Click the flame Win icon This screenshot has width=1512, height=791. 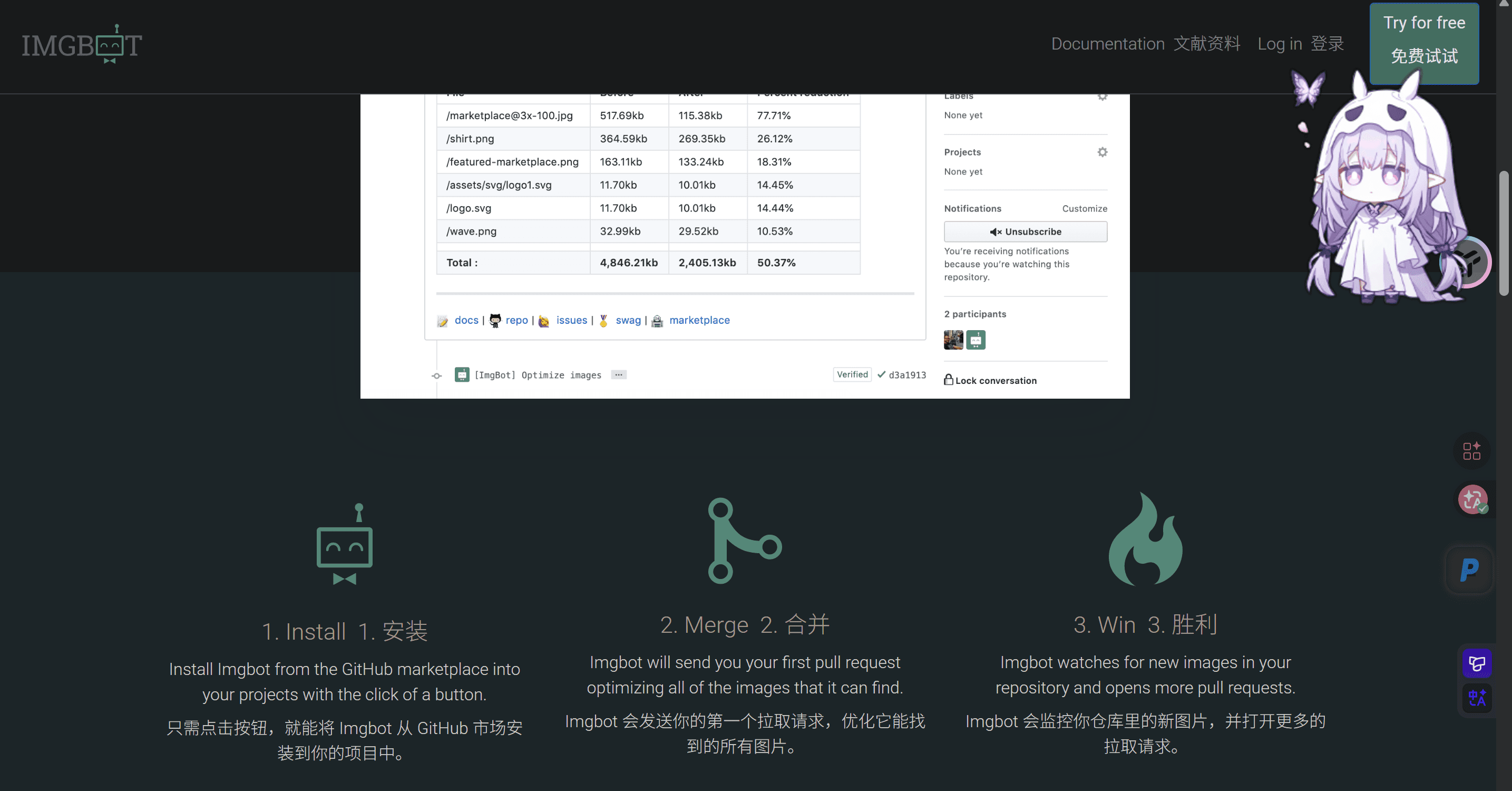1145,538
